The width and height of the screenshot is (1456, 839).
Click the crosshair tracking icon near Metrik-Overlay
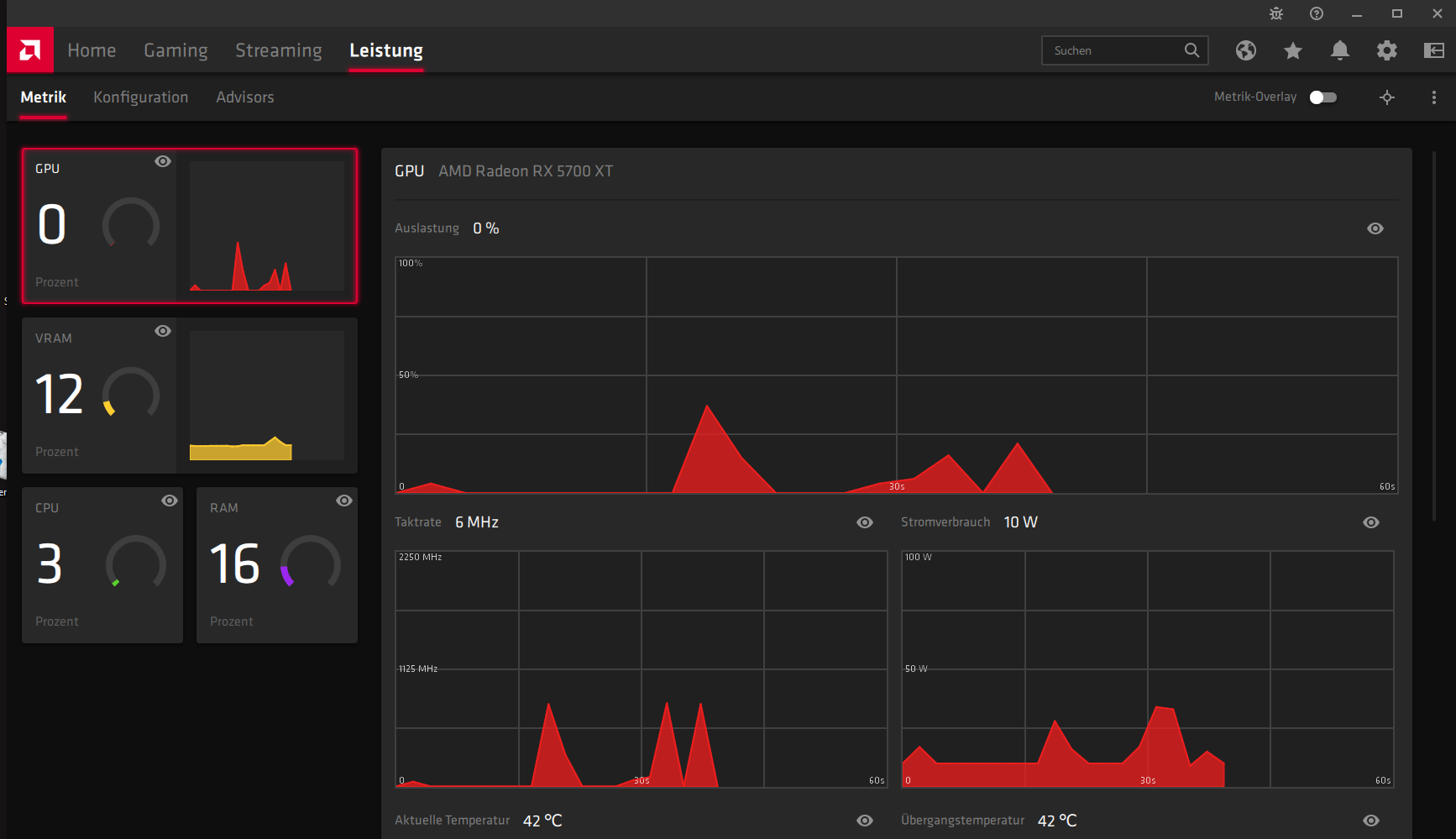pyautogui.click(x=1387, y=97)
